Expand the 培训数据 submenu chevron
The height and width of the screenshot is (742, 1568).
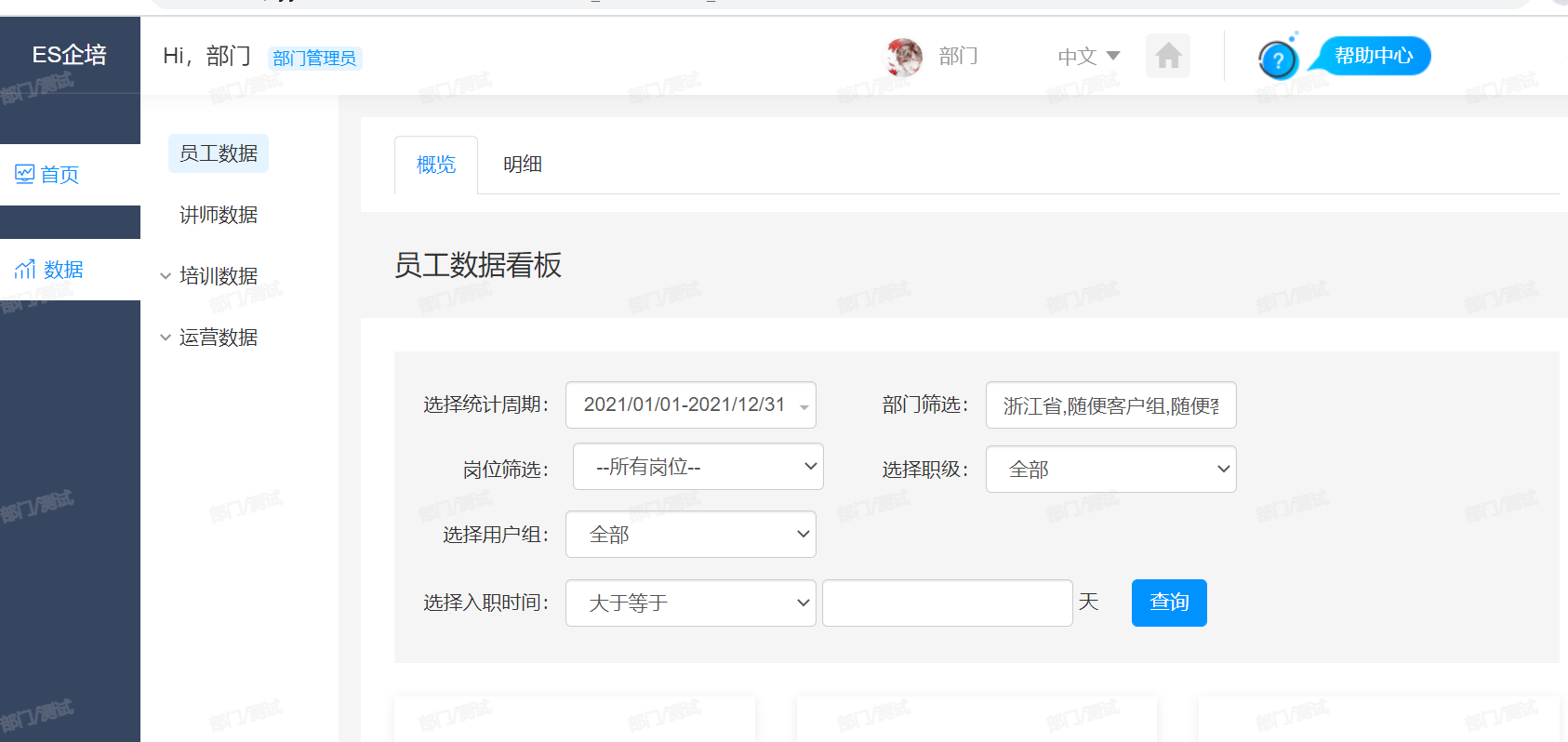[x=166, y=276]
